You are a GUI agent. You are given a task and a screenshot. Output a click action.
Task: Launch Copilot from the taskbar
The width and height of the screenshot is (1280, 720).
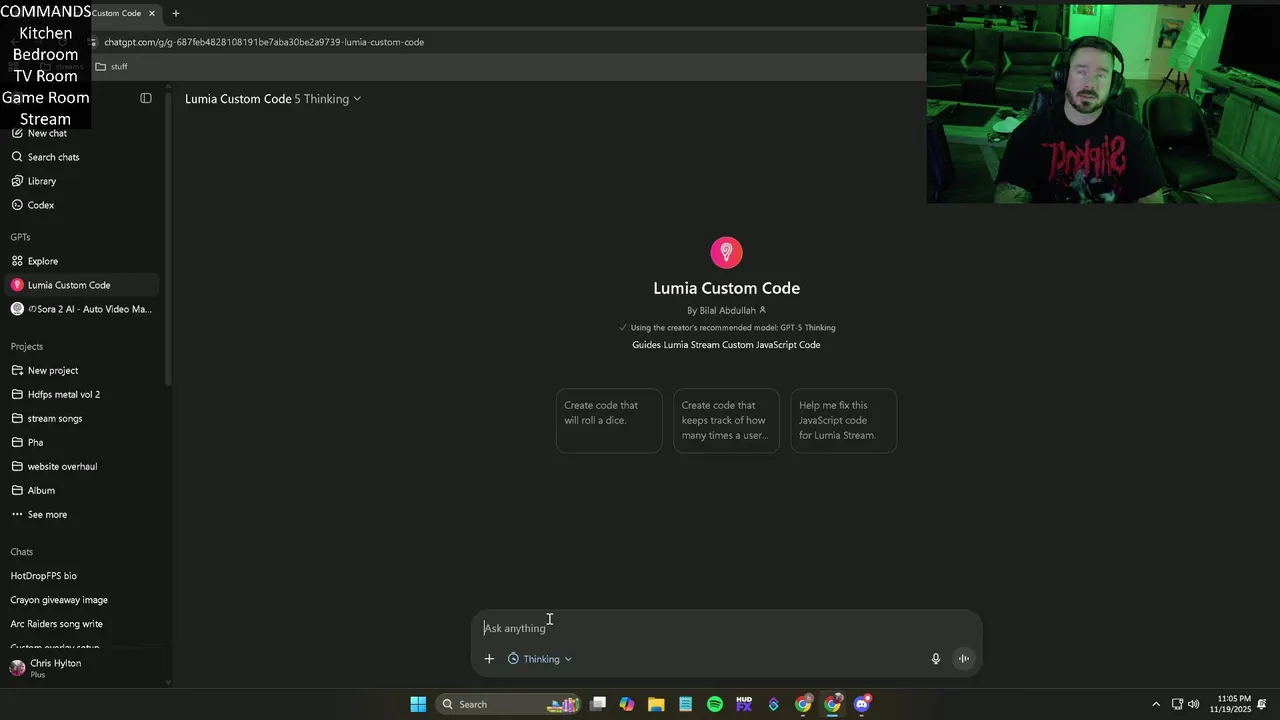coord(627,704)
